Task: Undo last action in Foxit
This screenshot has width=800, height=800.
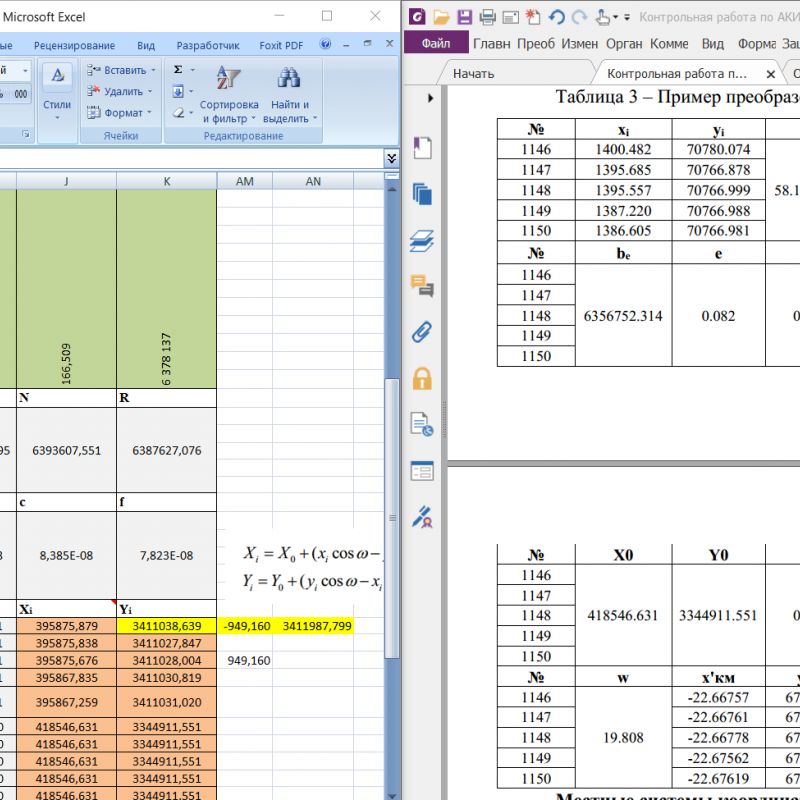Action: (557, 17)
